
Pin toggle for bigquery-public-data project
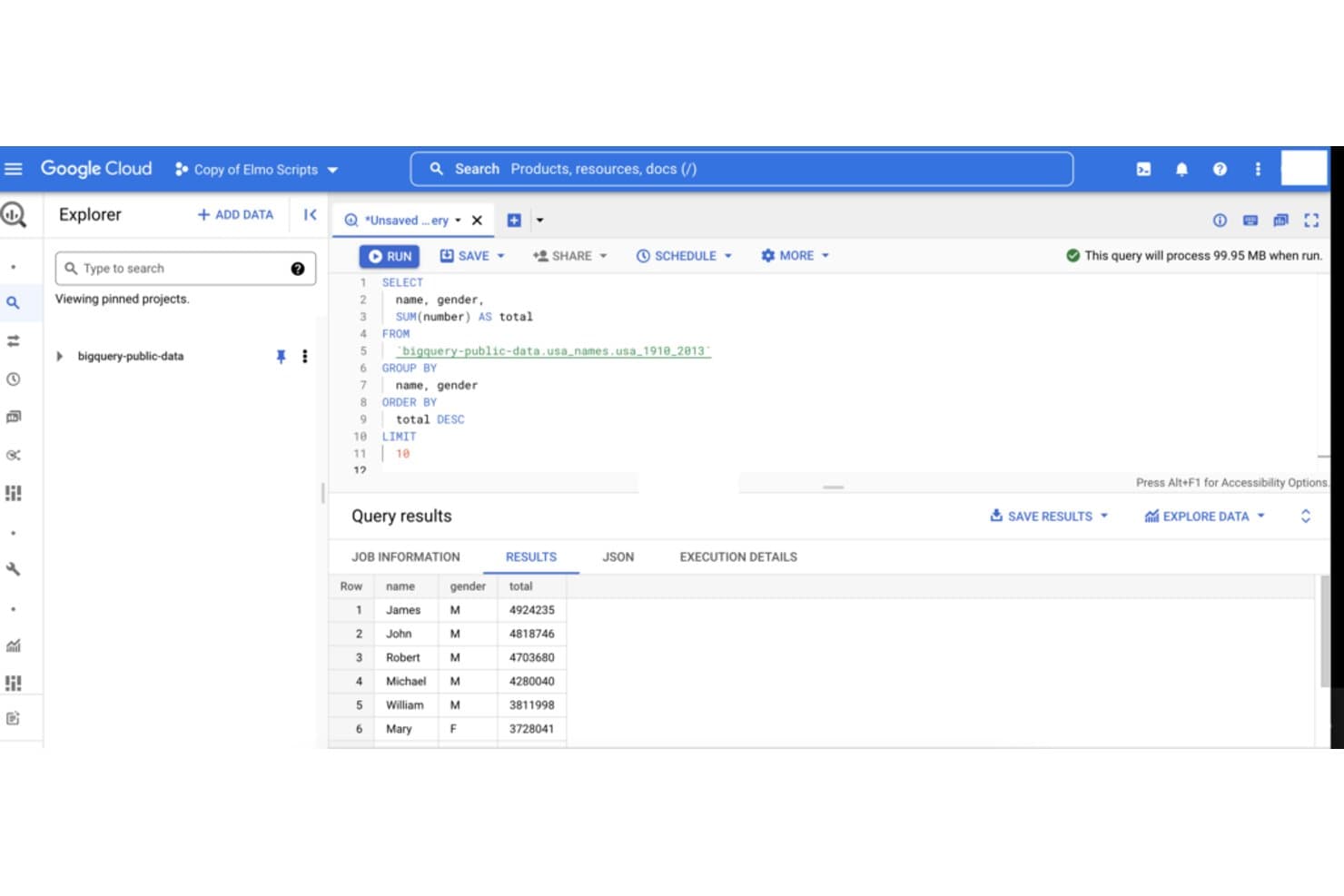pyautogui.click(x=281, y=357)
